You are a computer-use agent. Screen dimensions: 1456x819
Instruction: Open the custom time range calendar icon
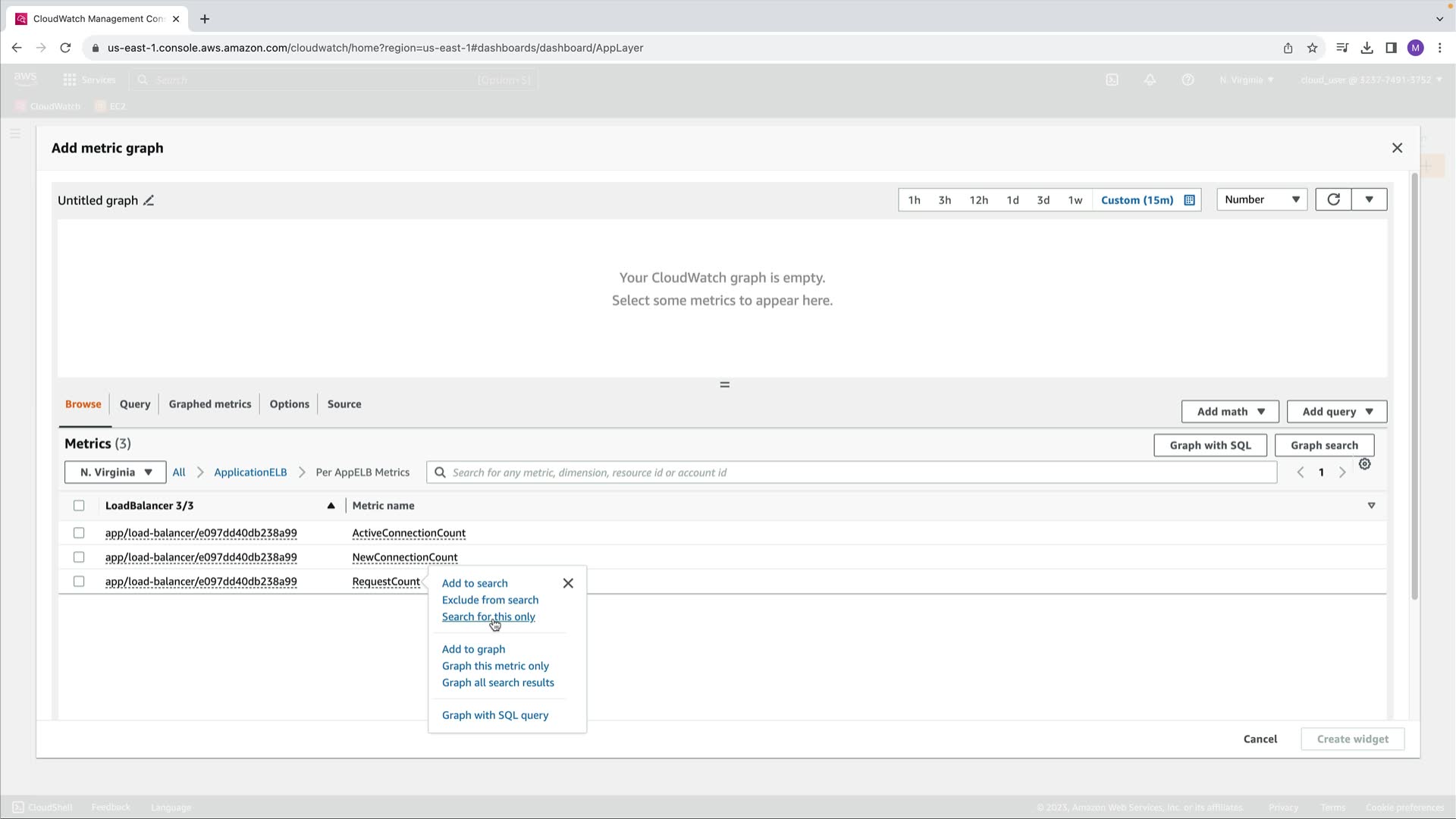click(x=1189, y=200)
